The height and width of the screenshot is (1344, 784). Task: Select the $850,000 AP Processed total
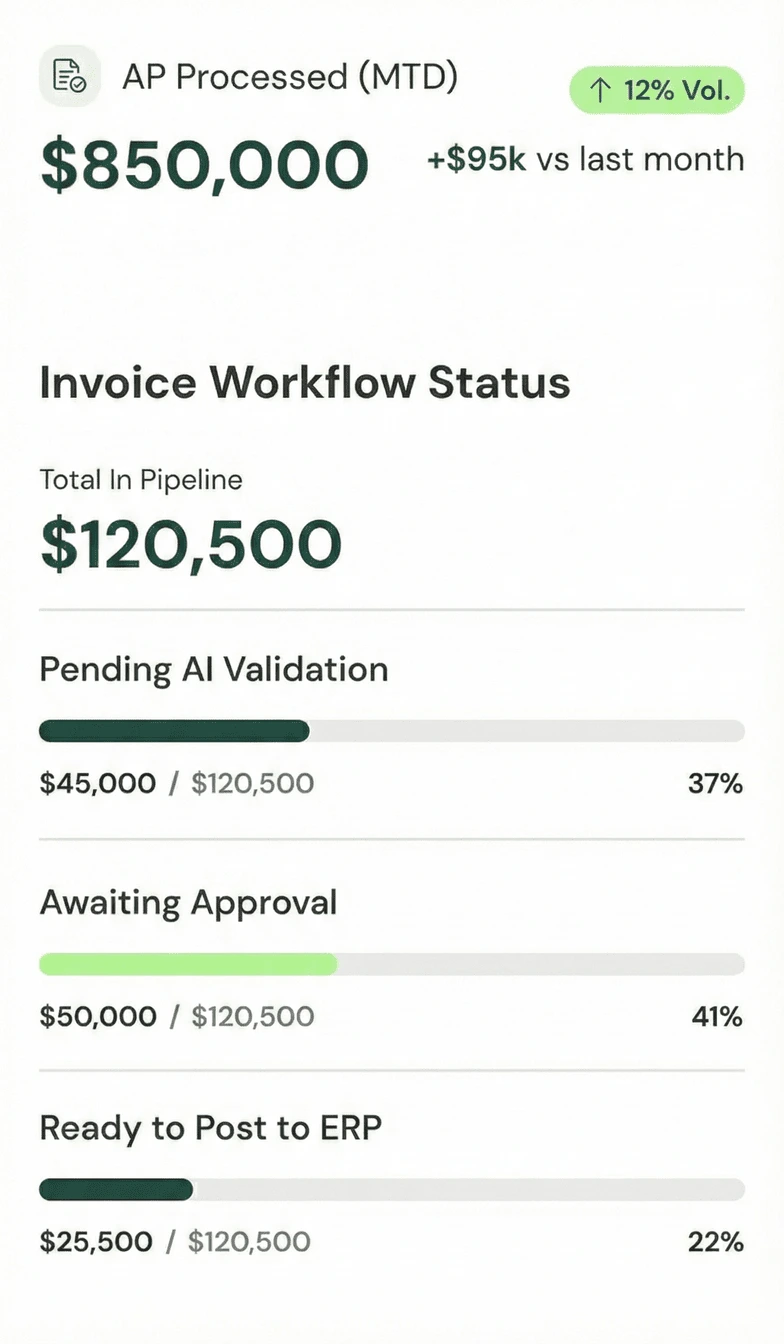204,164
